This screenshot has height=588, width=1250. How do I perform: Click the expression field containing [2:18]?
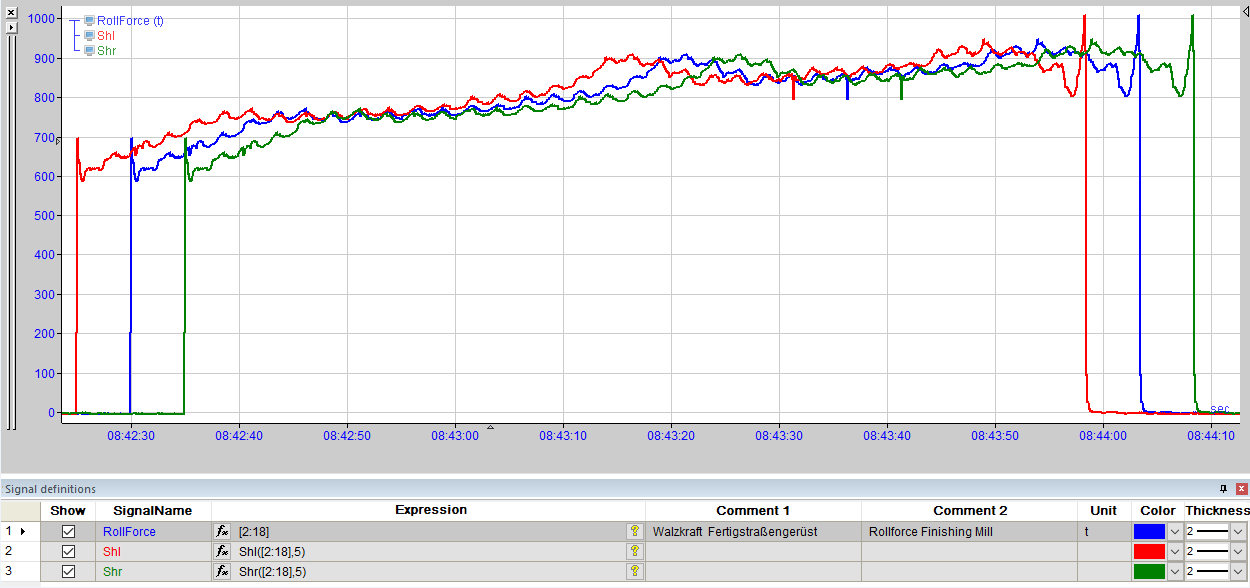(428, 532)
